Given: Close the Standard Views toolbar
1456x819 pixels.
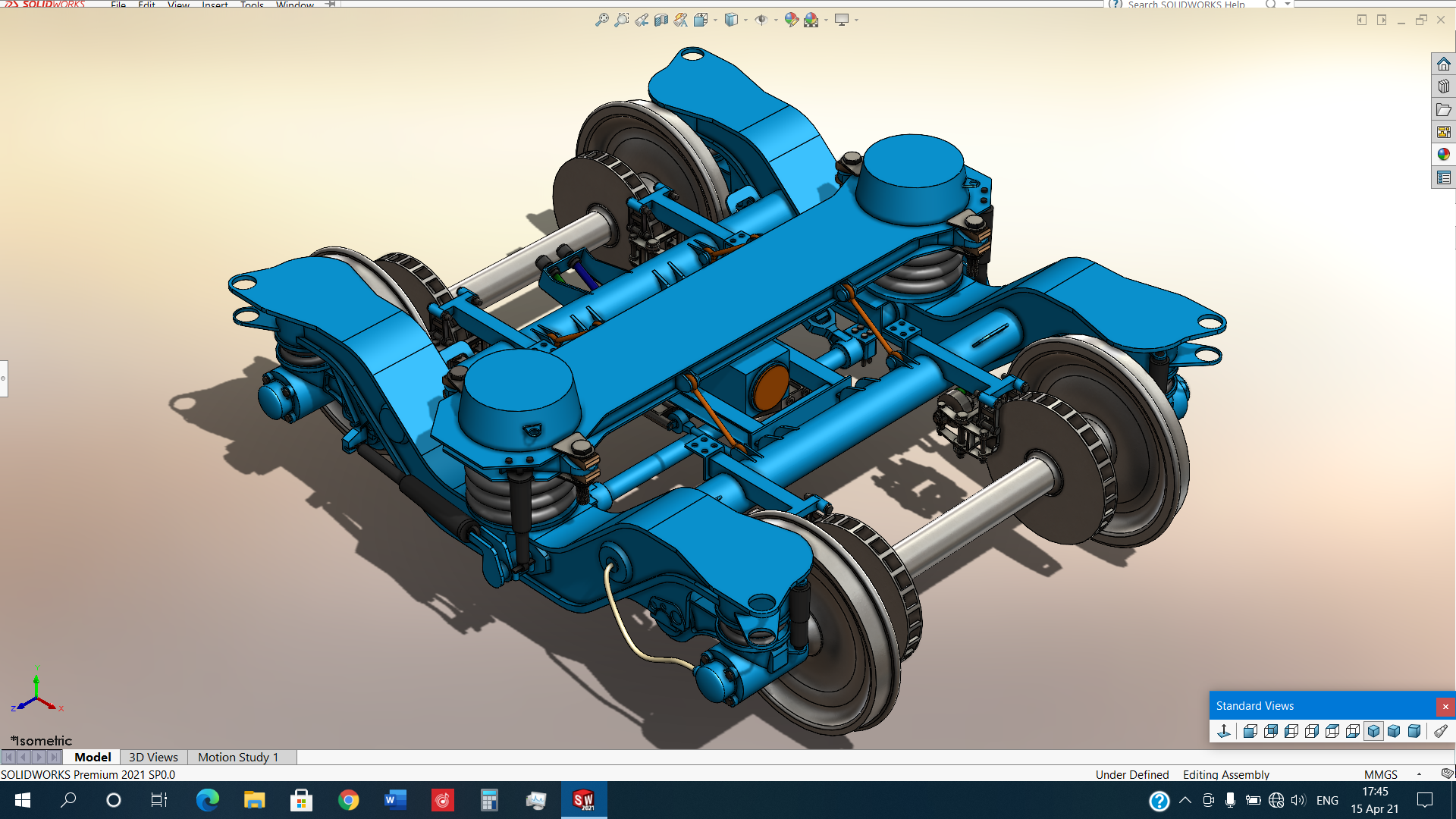Looking at the screenshot, I should click(1445, 706).
